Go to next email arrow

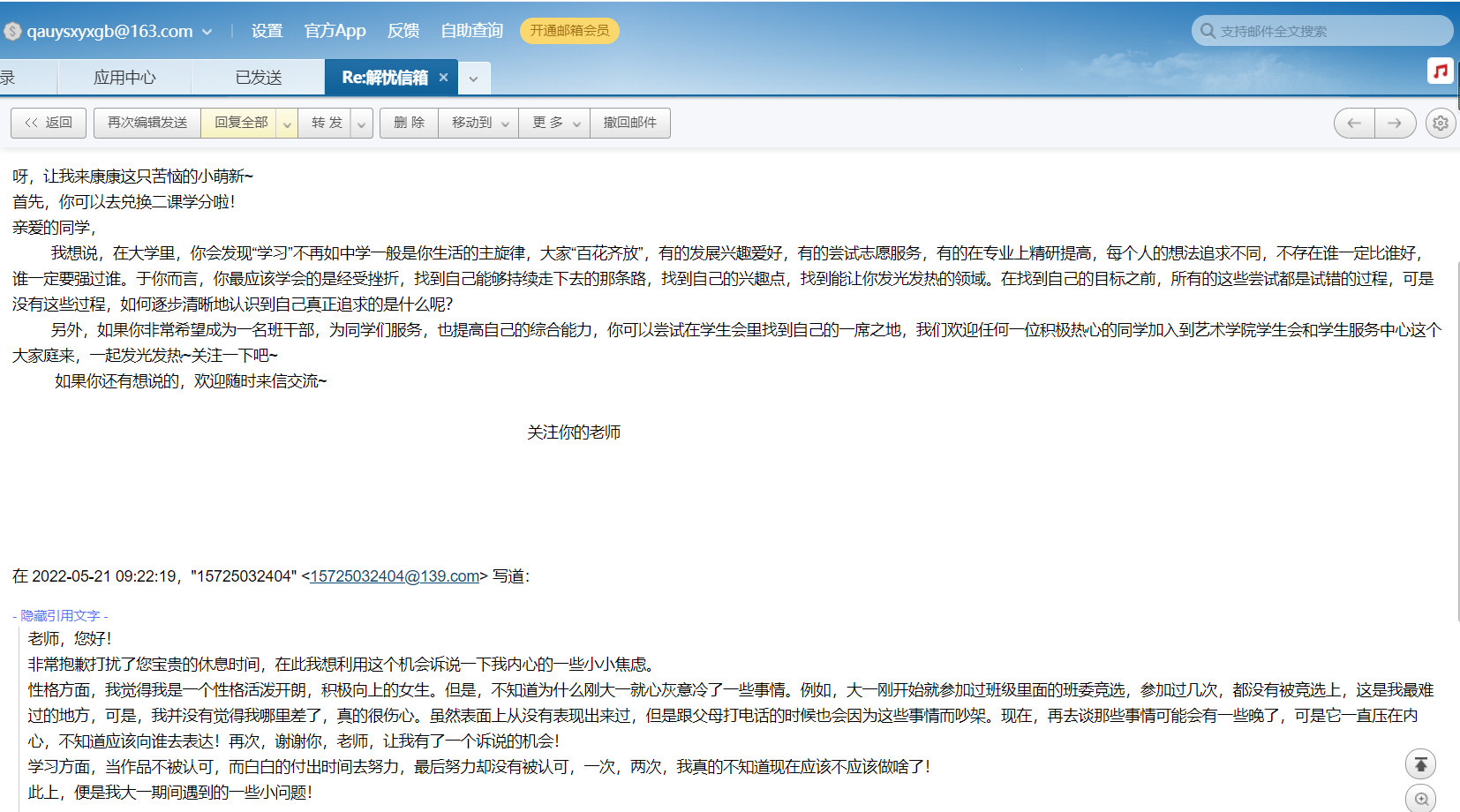point(1395,124)
